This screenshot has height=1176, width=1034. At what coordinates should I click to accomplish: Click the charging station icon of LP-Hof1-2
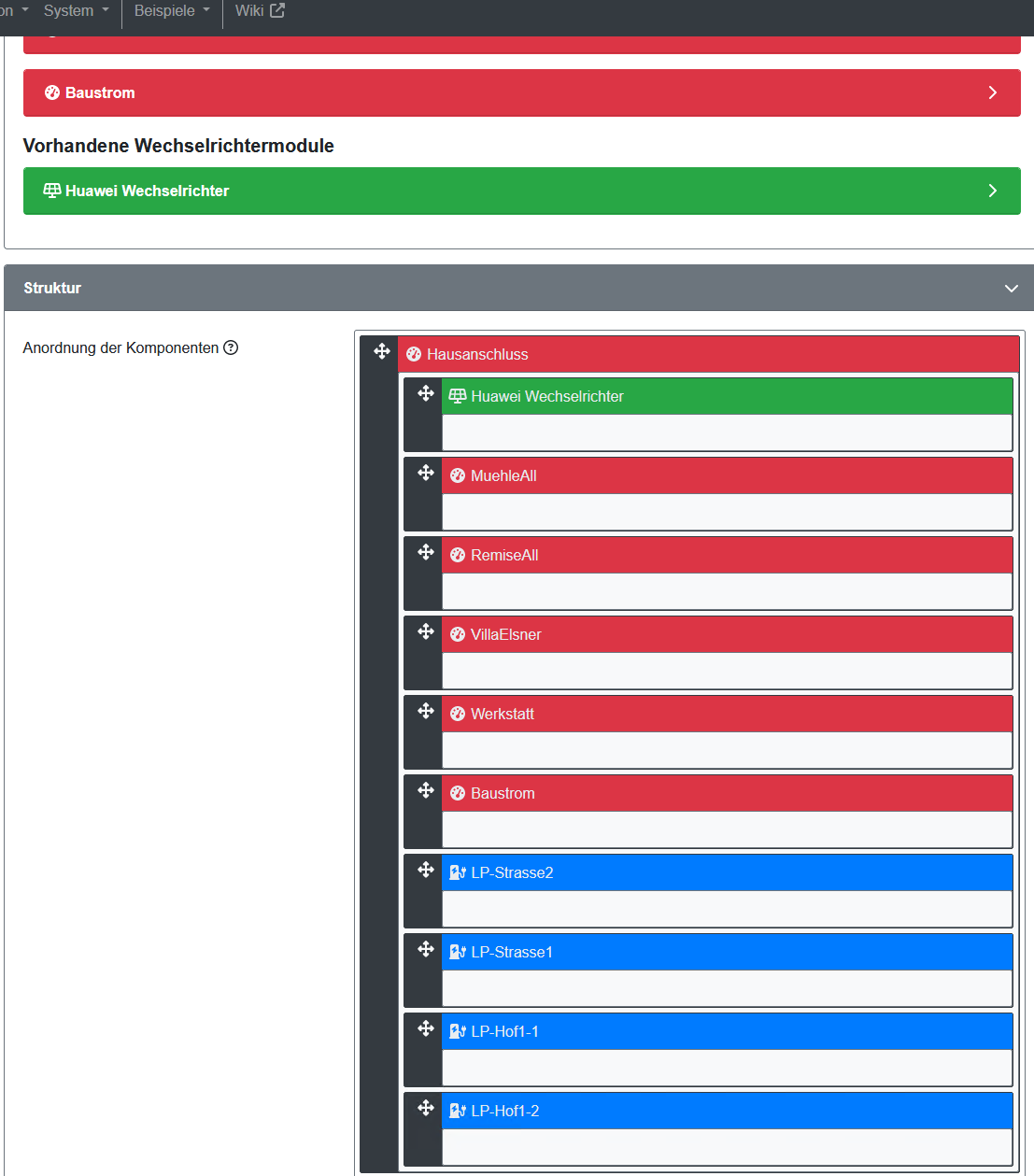point(458,1111)
